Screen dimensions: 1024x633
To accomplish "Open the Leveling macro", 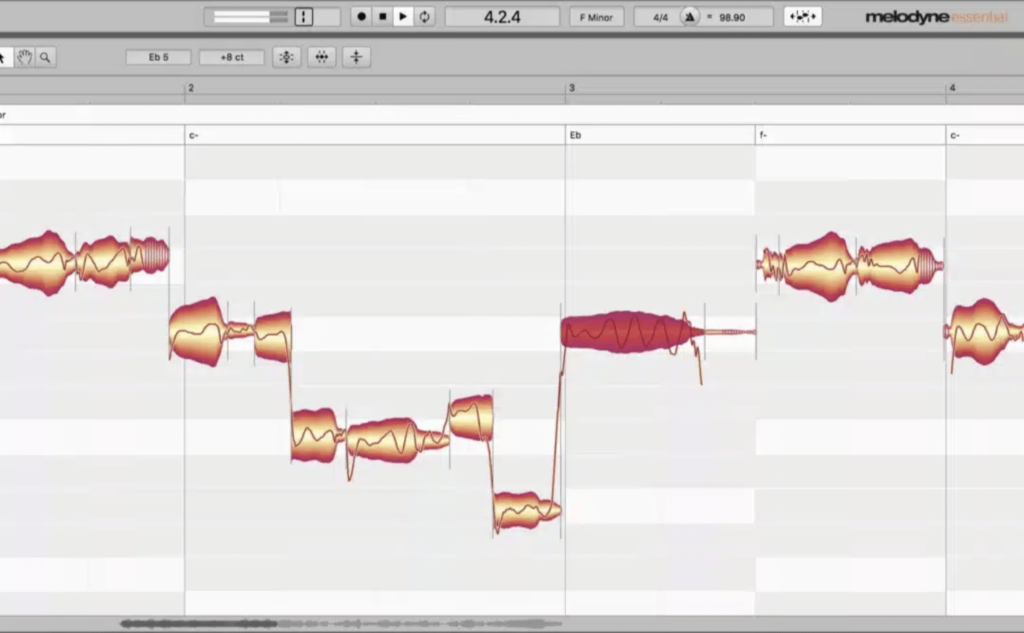I will [356, 57].
